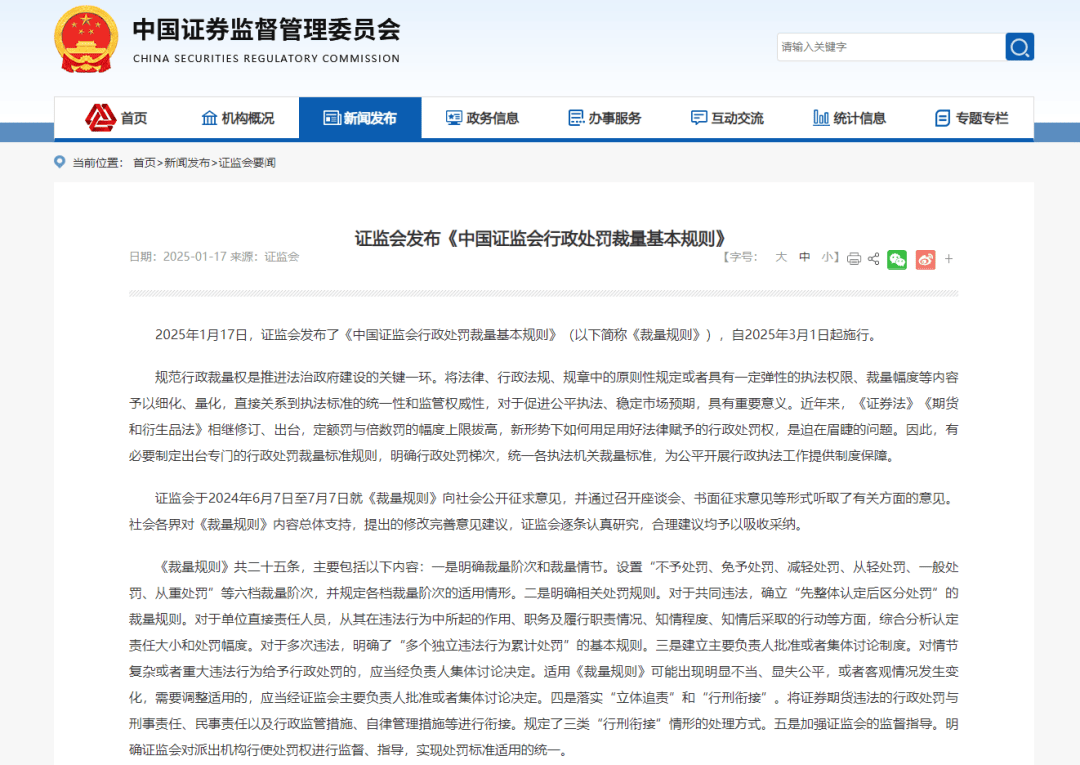
Task: Share article via WeChat icon
Action: click(897, 259)
